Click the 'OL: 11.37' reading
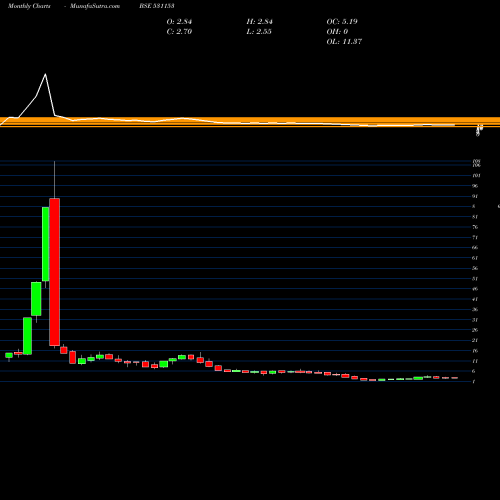Viewport: 500px width, 500px height. coord(344,42)
